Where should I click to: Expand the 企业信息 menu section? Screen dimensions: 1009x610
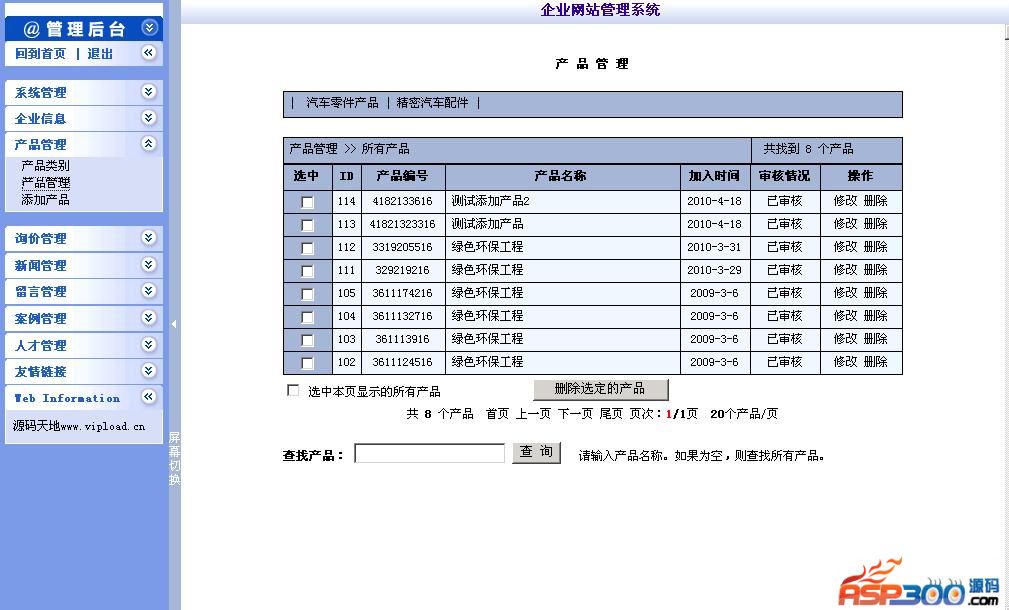[x=149, y=118]
